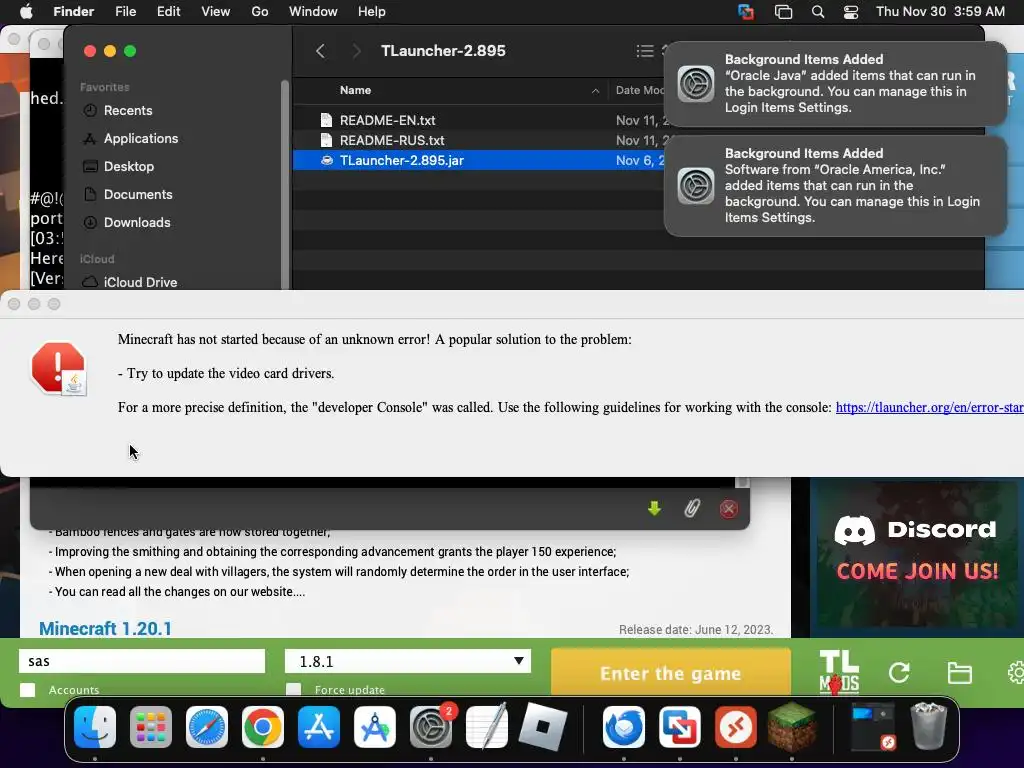Image resolution: width=1024 pixels, height=768 pixels.
Task: Sort files by the Name column header
Action: point(355,90)
